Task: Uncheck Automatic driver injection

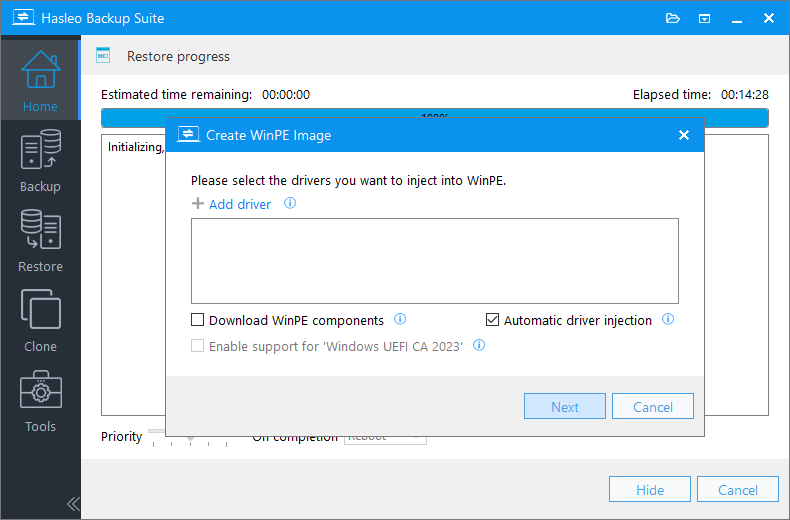Action: coord(492,320)
